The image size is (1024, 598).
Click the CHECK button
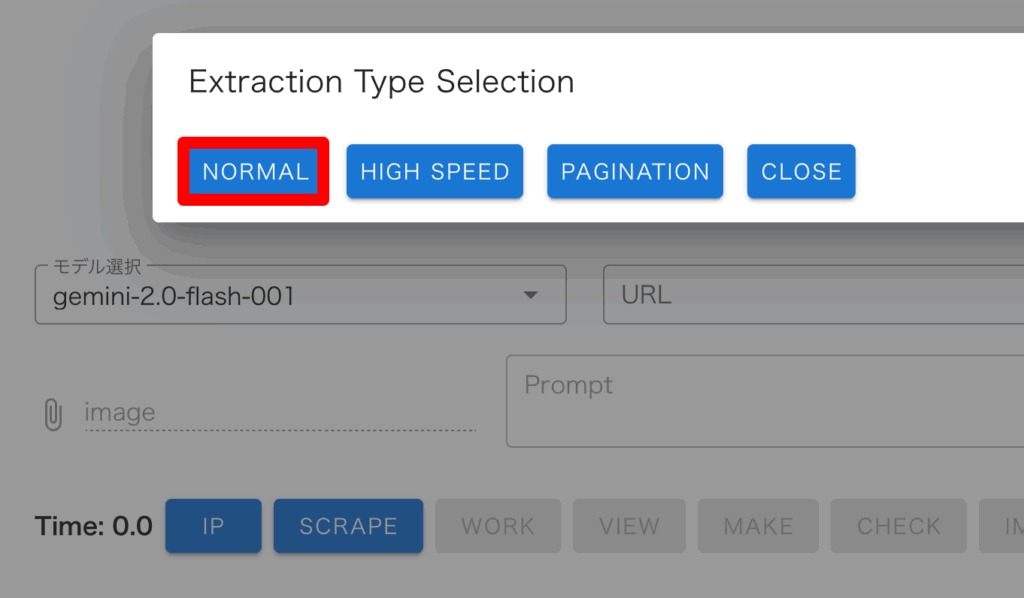(898, 526)
